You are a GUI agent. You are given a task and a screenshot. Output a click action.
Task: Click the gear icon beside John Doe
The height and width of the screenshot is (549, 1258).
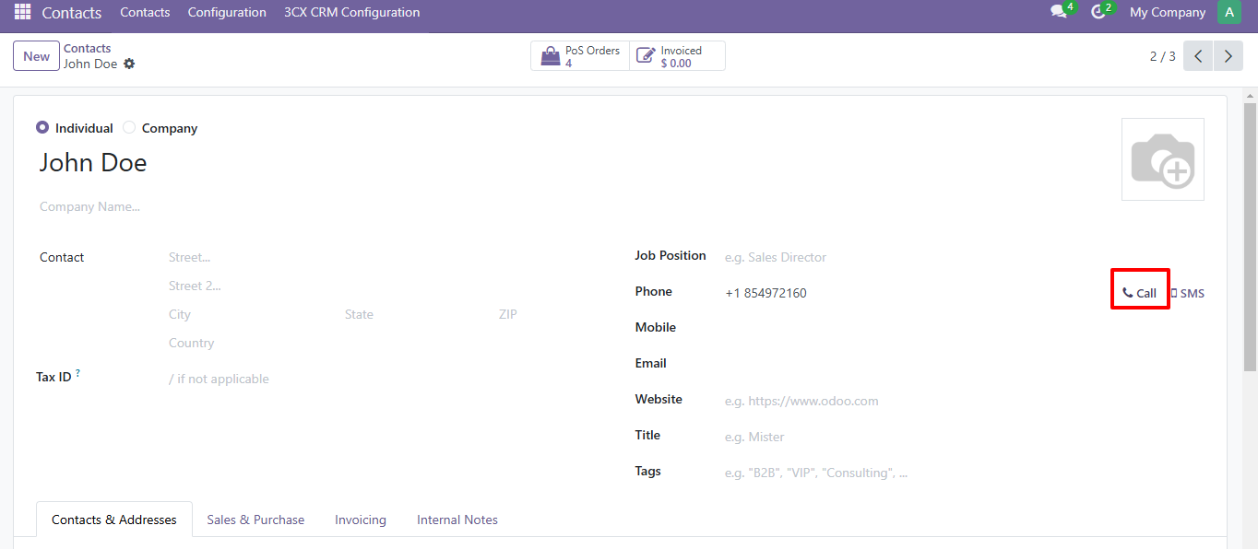click(129, 64)
